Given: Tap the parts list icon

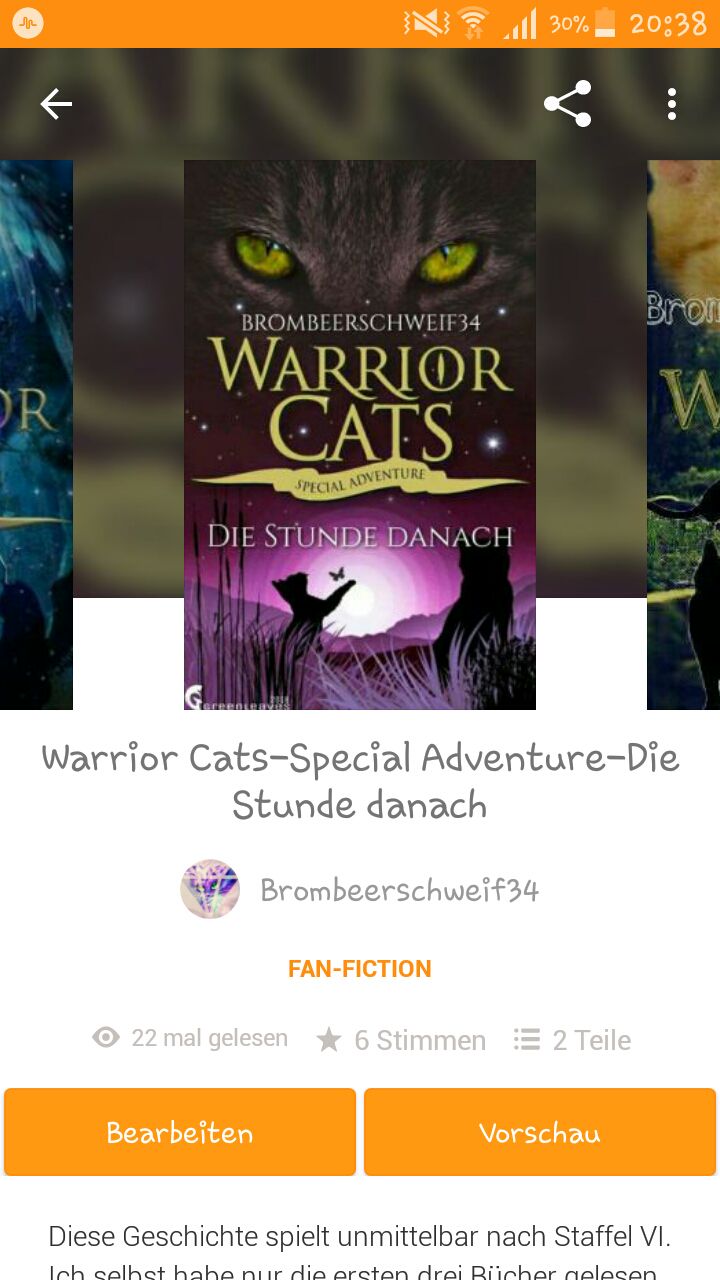Looking at the screenshot, I should point(527,1039).
